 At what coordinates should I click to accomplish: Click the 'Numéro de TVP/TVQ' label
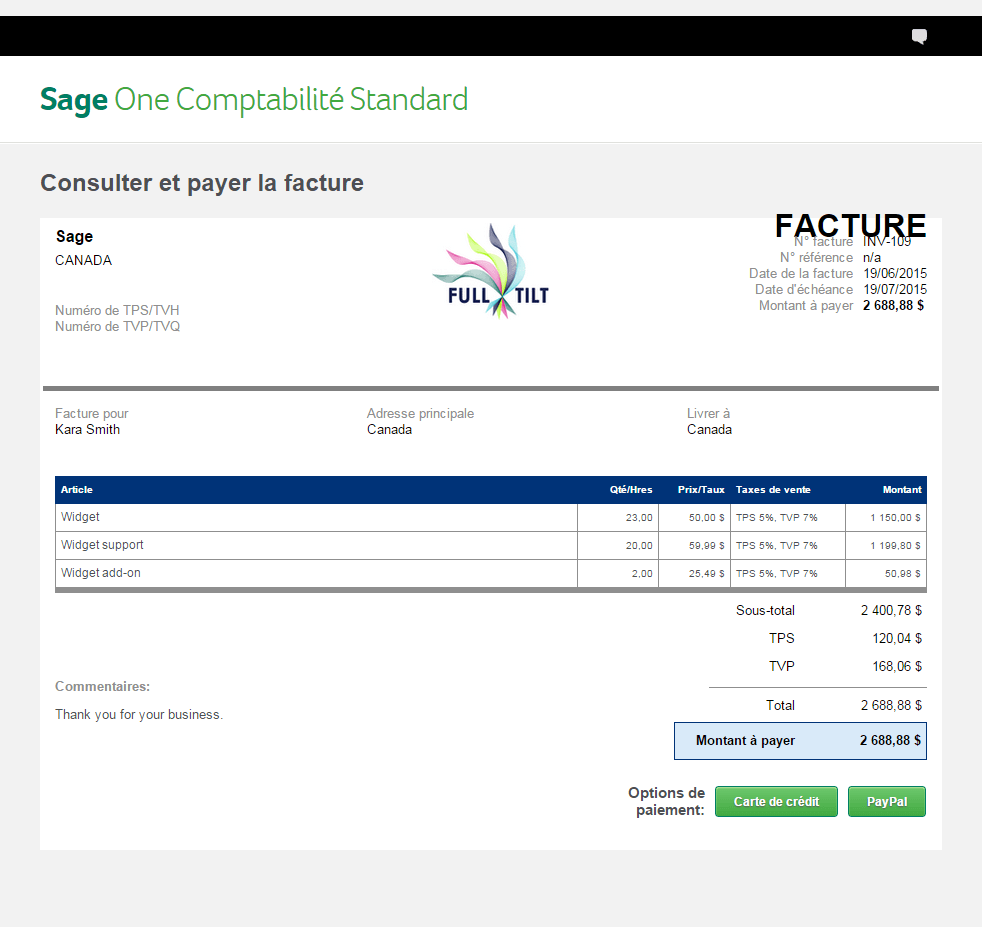(x=117, y=326)
